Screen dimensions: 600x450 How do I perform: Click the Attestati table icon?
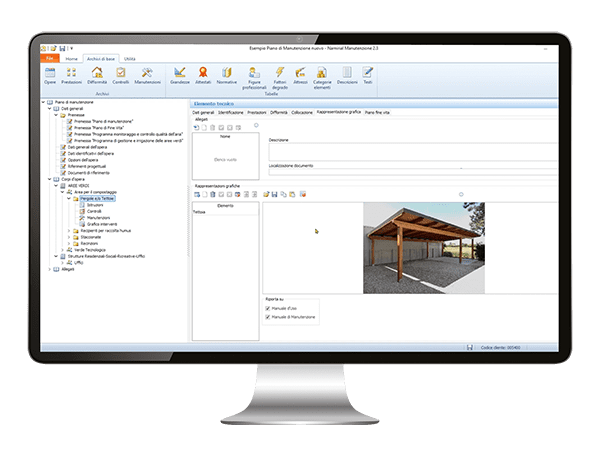203,75
